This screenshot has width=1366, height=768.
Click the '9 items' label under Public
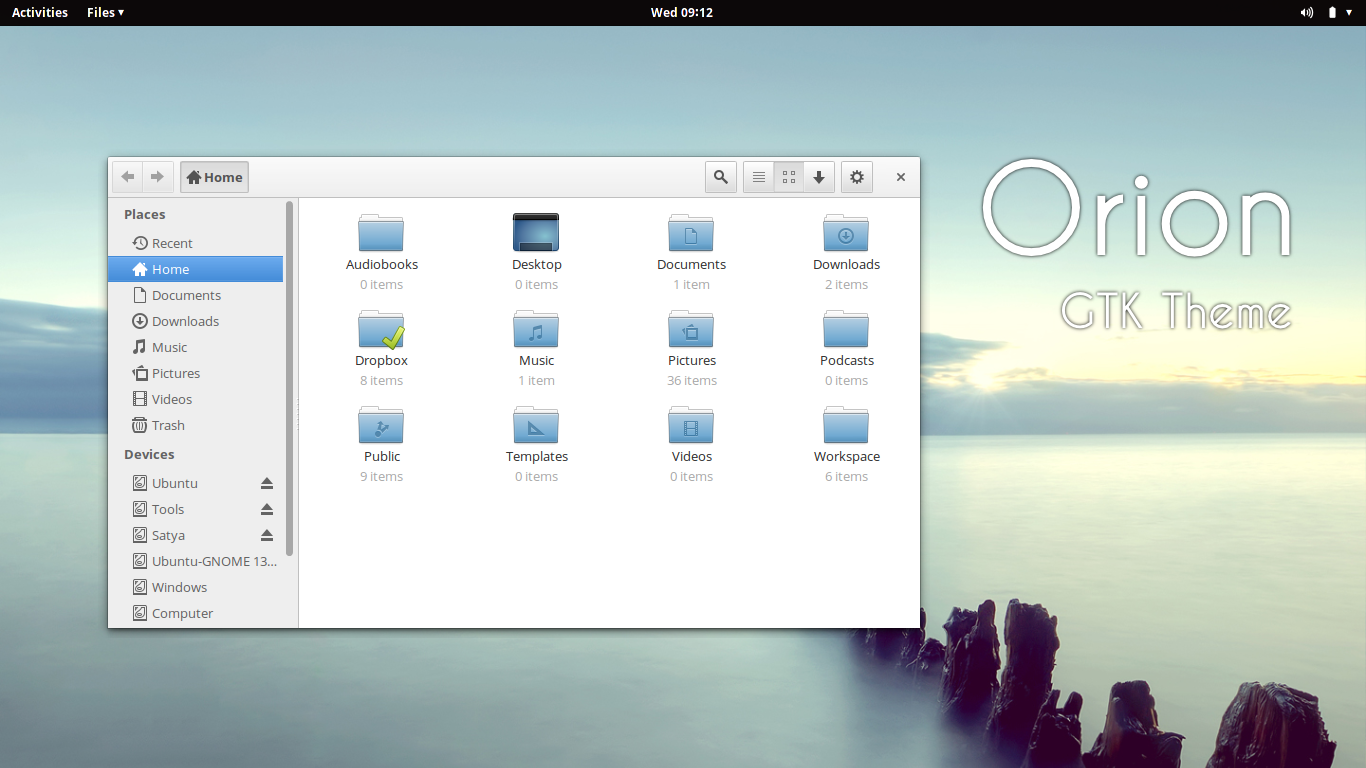[x=382, y=477]
